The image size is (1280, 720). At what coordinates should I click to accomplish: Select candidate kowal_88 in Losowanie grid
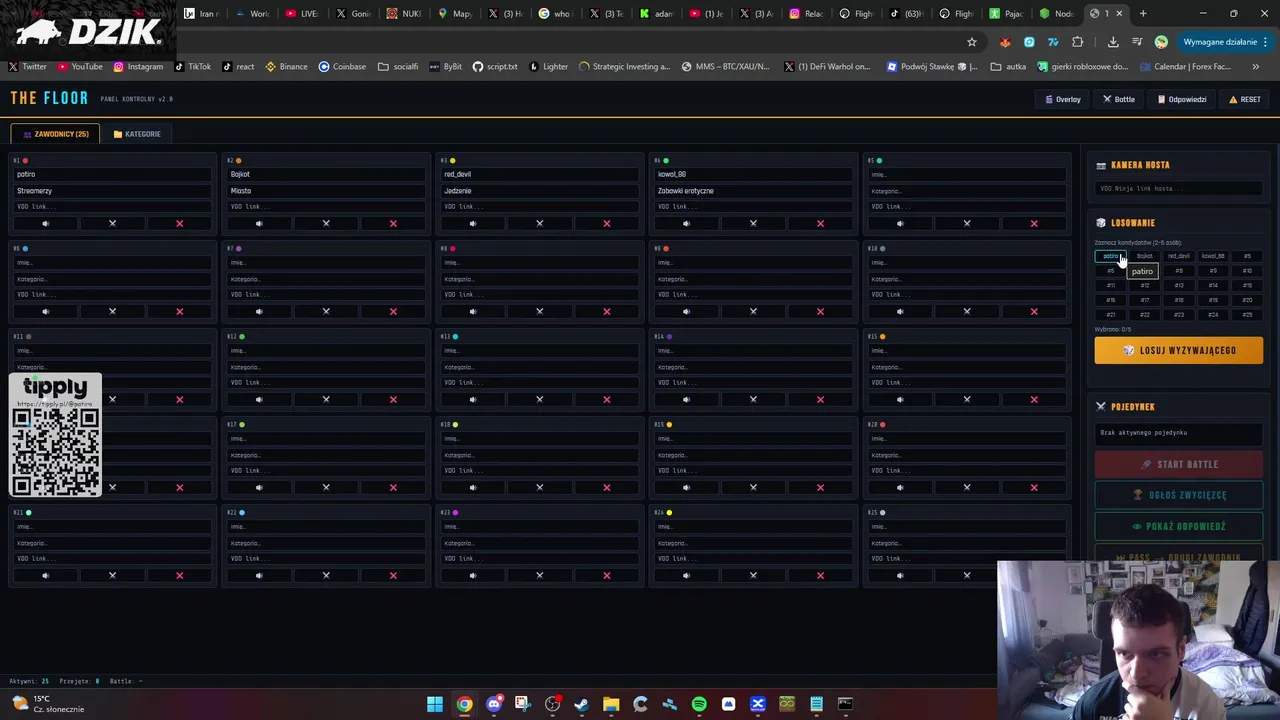[1213, 256]
